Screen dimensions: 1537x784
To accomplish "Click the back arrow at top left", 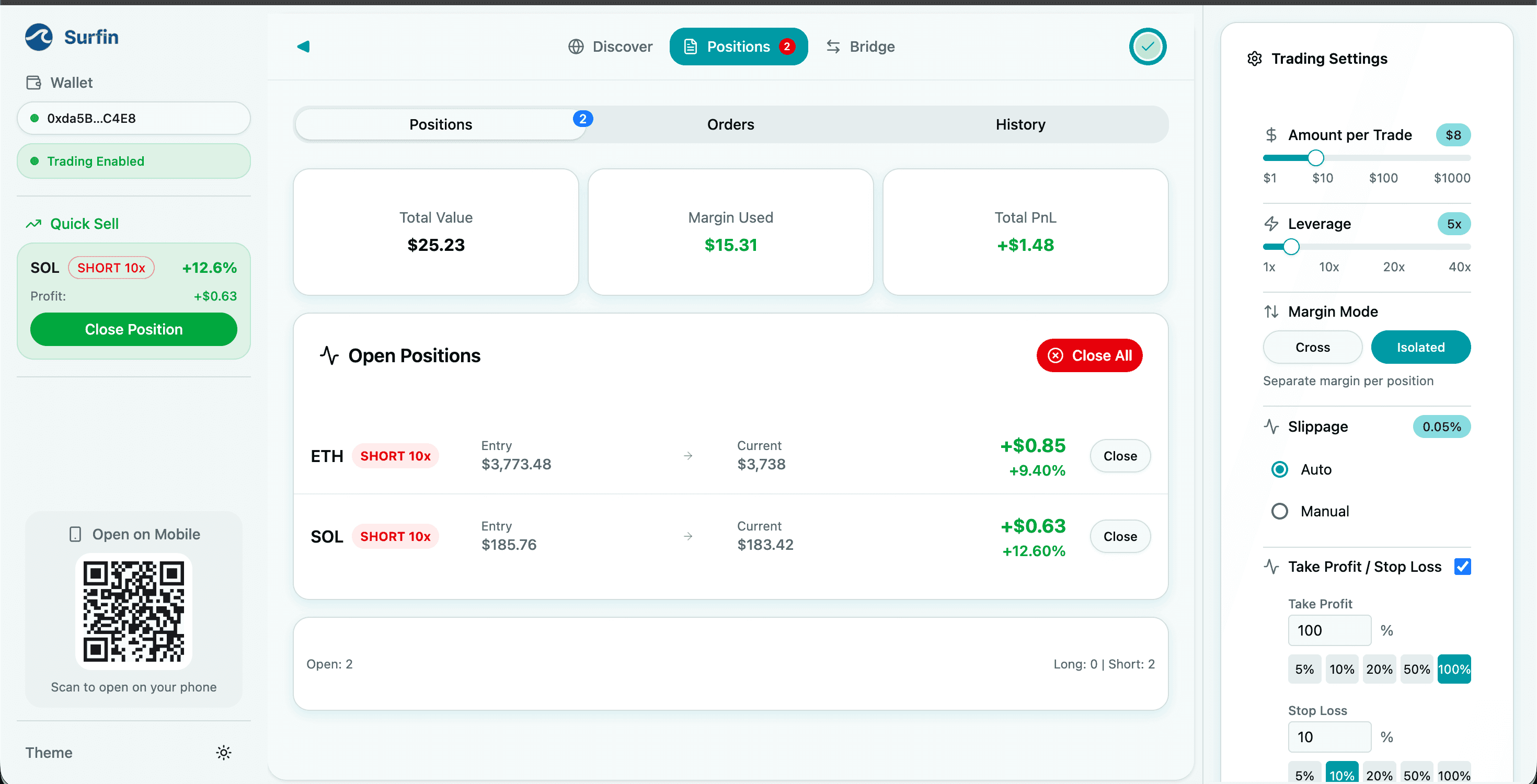I will [304, 46].
